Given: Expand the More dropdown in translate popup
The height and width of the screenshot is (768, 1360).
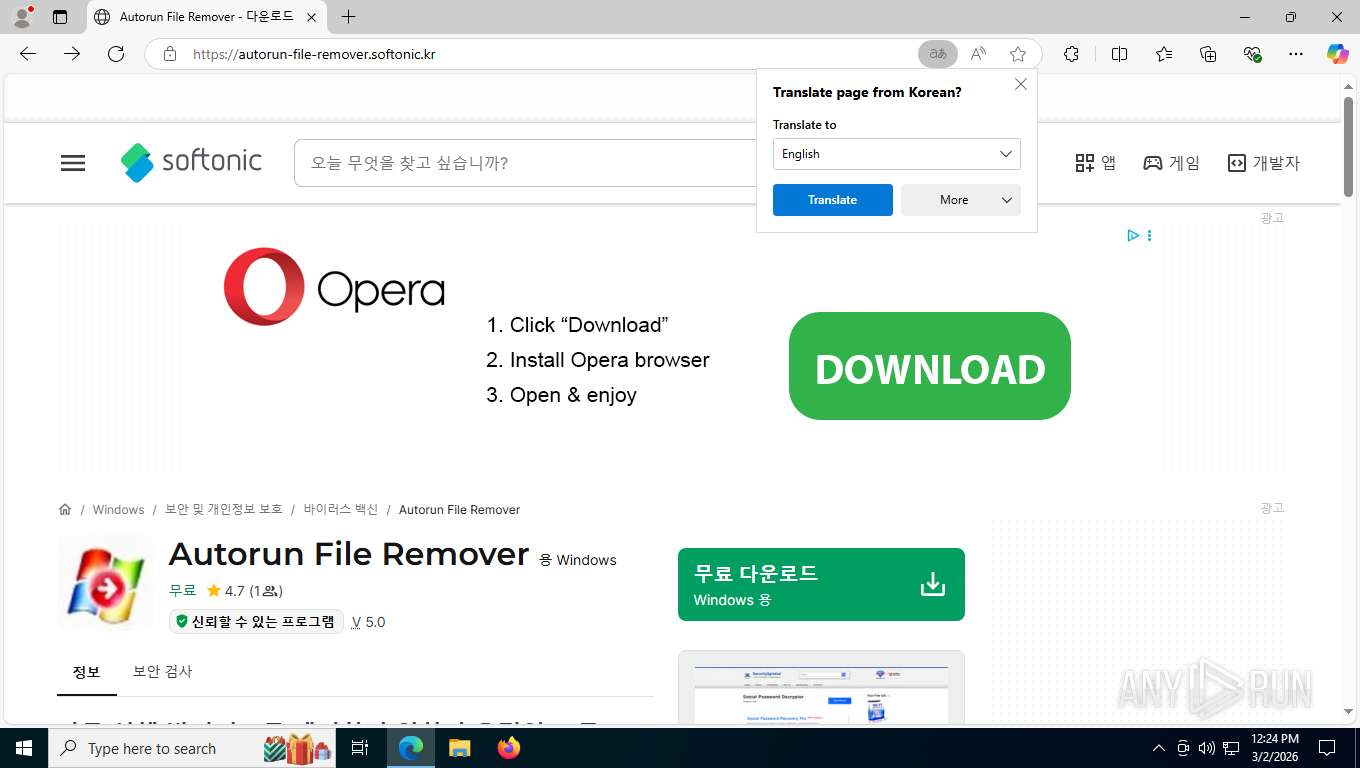Looking at the screenshot, I should (x=961, y=200).
